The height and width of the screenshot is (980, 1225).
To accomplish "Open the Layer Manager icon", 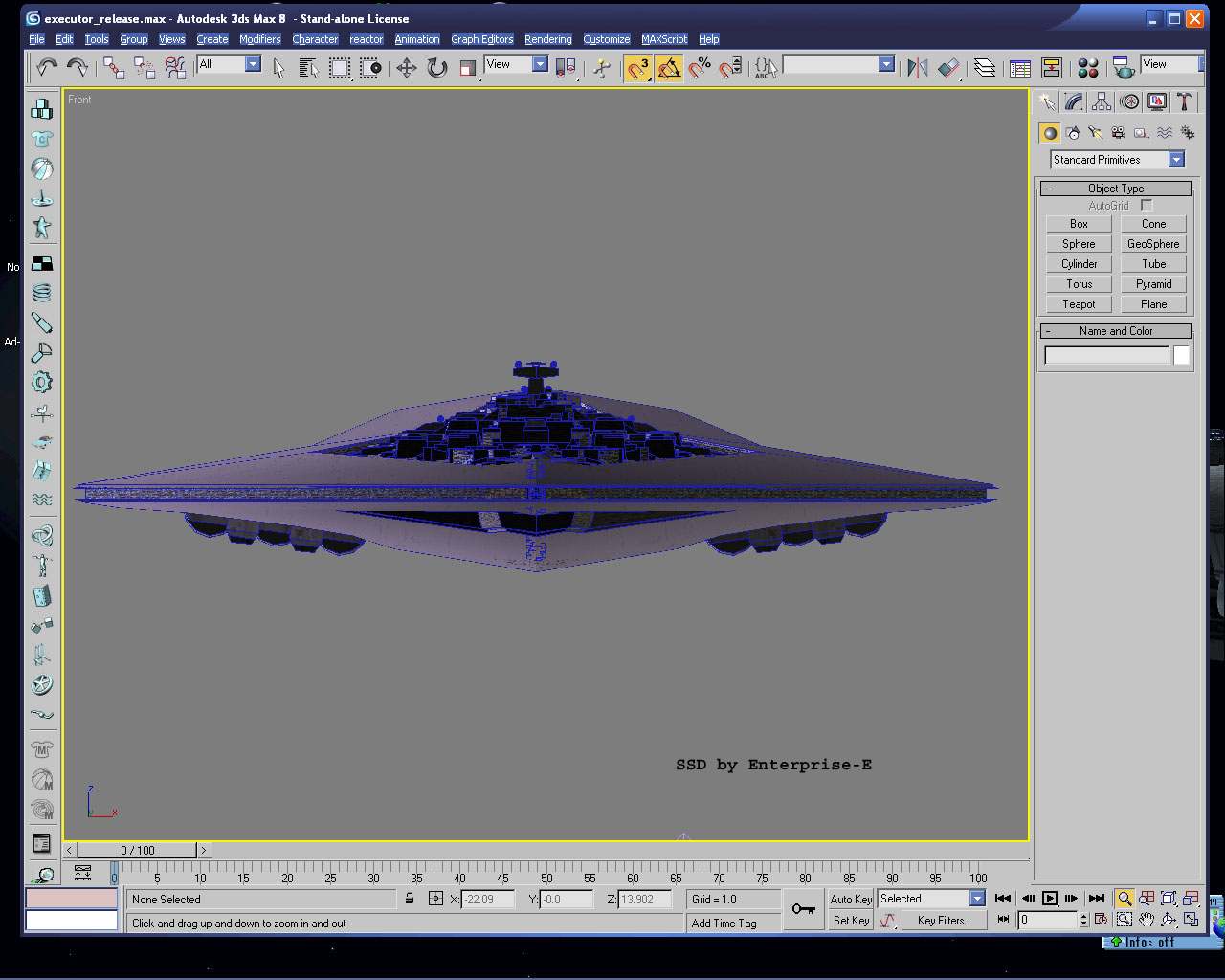I will tap(985, 67).
